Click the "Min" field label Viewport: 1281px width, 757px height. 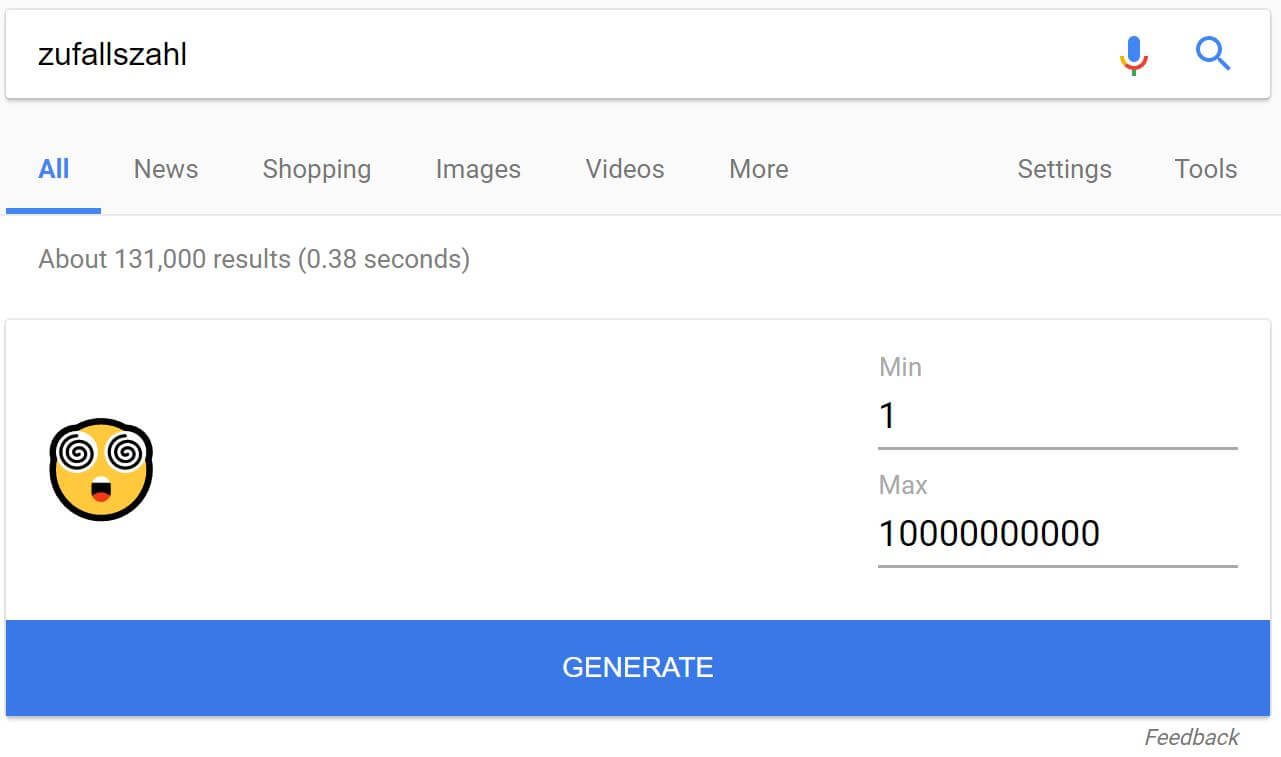900,367
